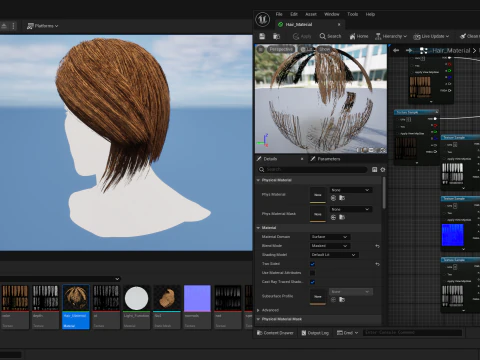Click the Clean graph brush button

coord(469,36)
